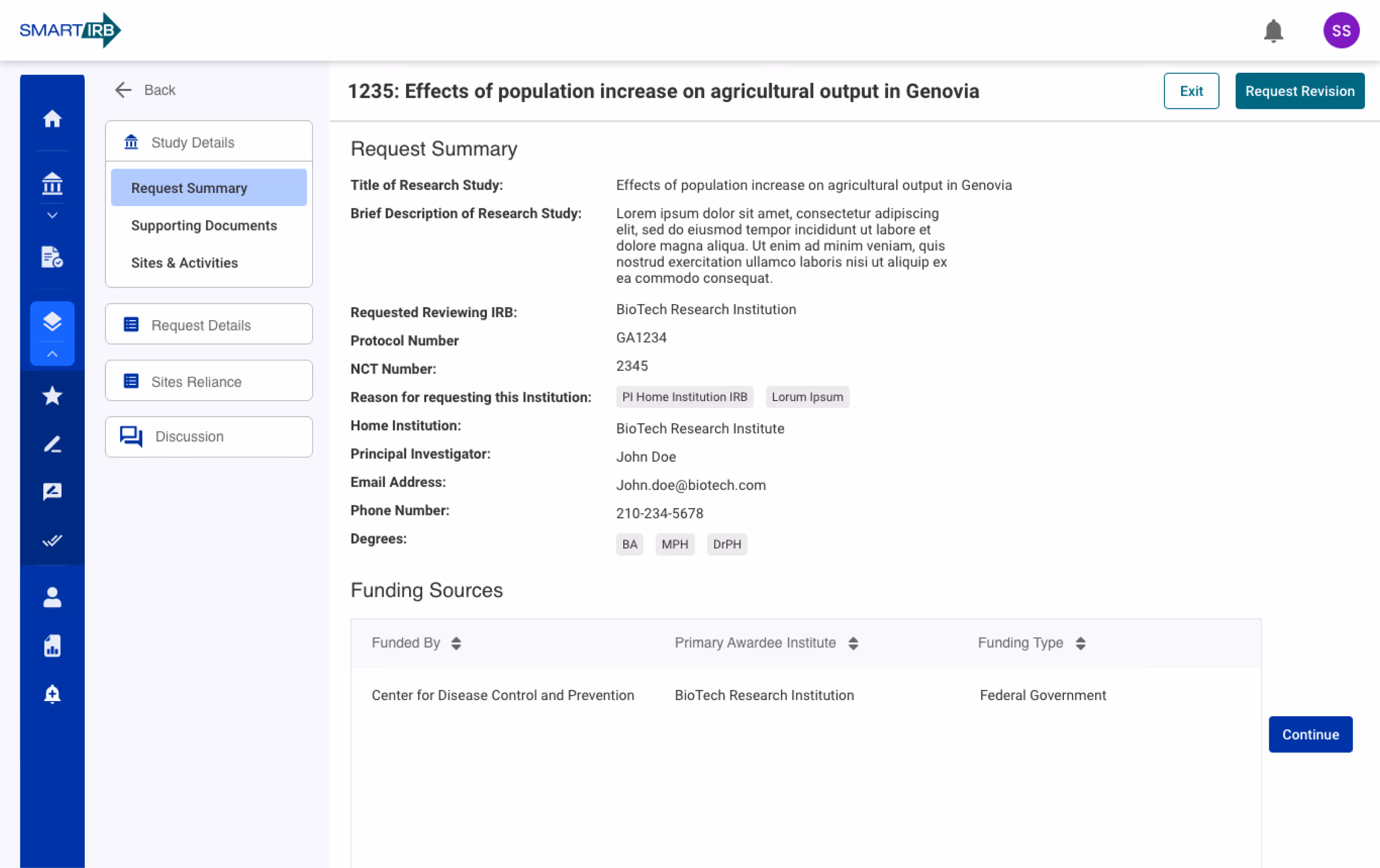Select the layers stack icon in sidebar
This screenshot has width=1380, height=868.
coord(52,321)
